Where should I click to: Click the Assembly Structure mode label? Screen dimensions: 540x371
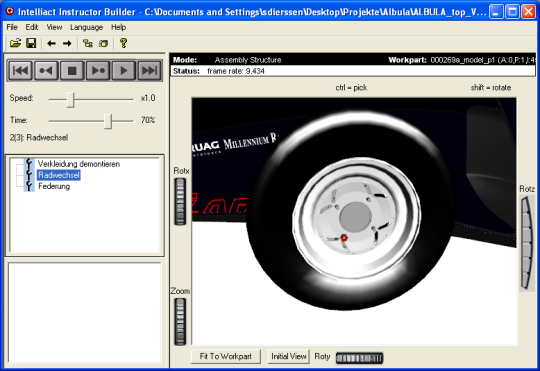(248, 60)
